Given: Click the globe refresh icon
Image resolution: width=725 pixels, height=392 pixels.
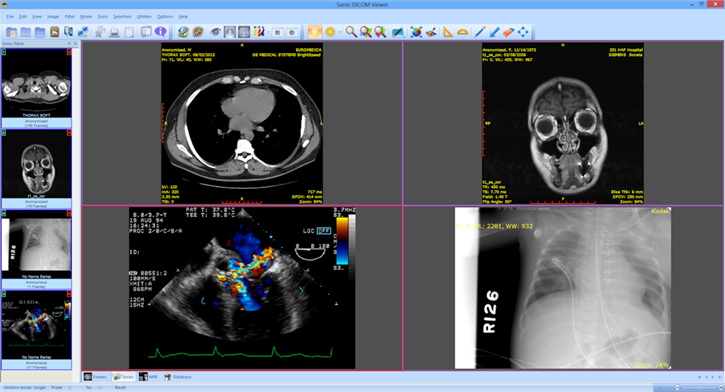Looking at the screenshot, I should [x=184, y=32].
